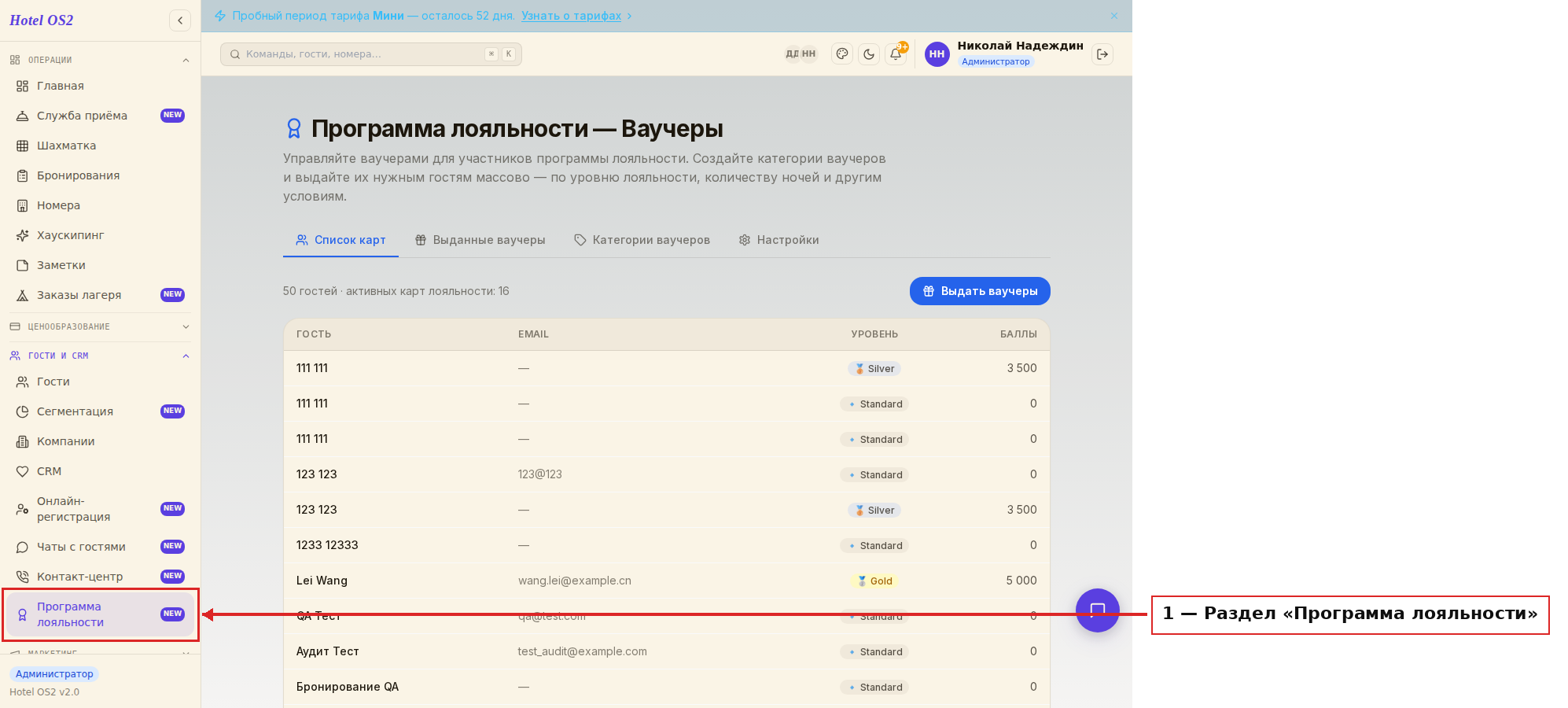Select Программа лояльности in the sidebar
This screenshot has height=708, width=1568.
(100, 614)
